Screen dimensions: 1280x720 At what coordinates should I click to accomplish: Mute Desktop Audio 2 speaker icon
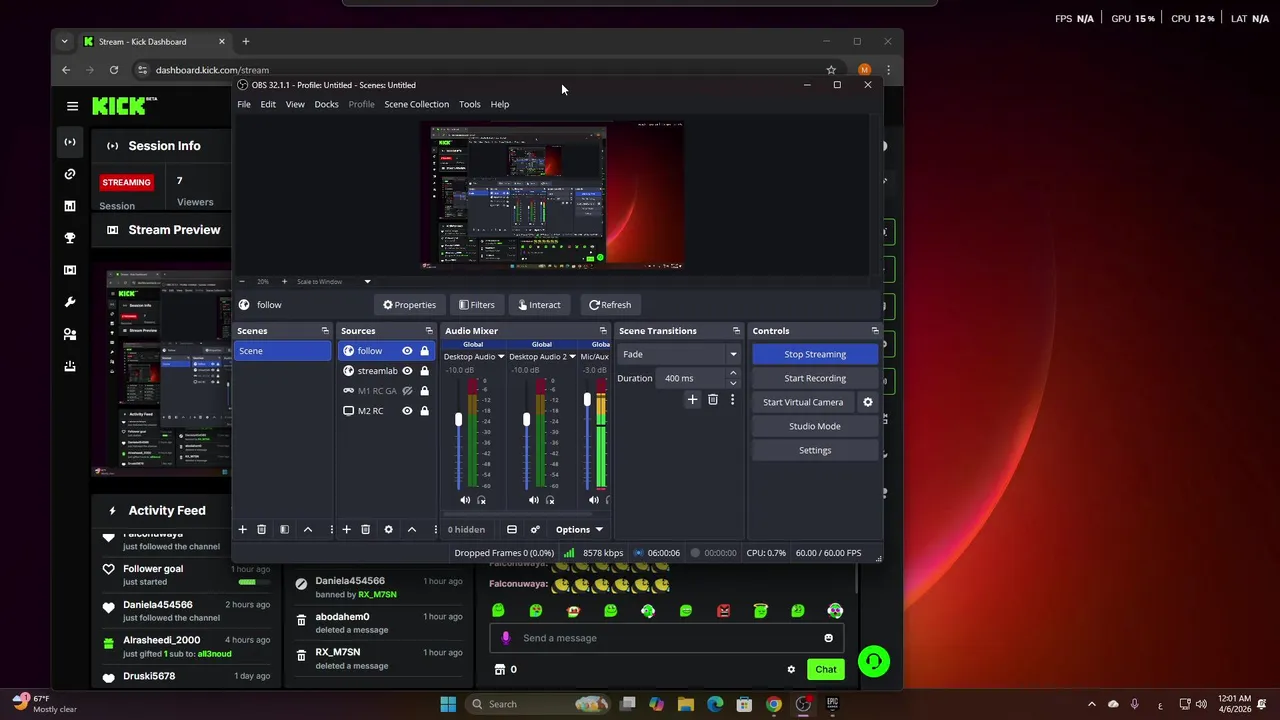click(x=533, y=500)
